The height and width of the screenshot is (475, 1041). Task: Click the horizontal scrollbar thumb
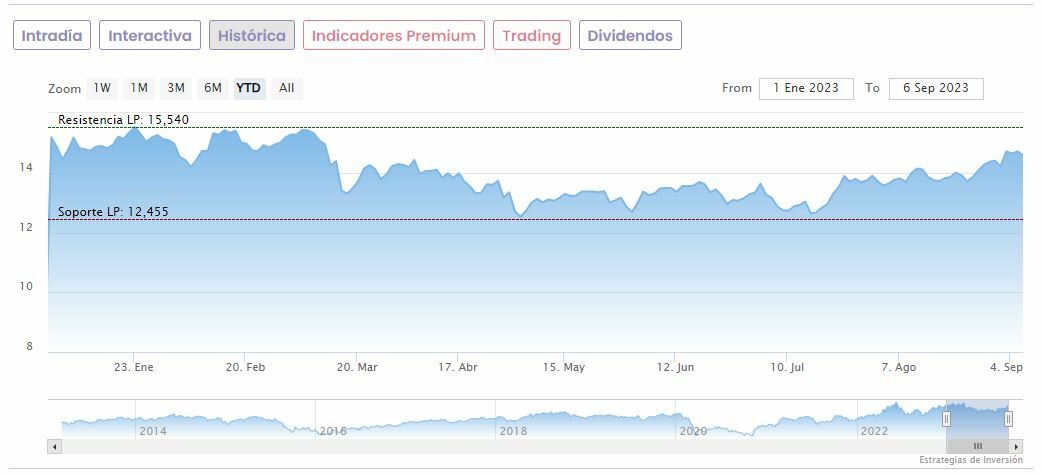(977, 446)
